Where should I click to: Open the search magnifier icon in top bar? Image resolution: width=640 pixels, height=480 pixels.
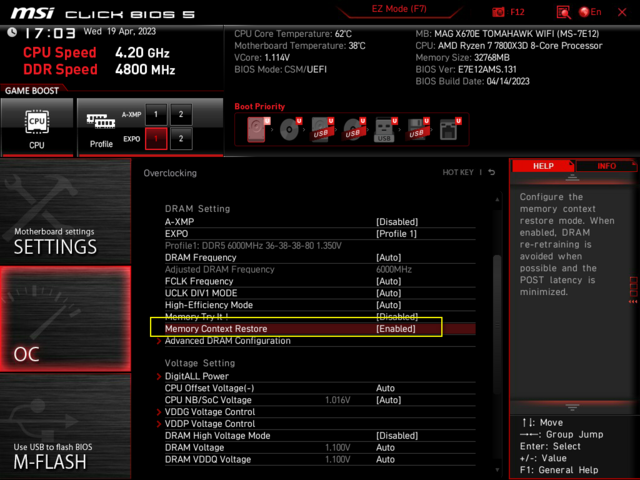coord(564,12)
